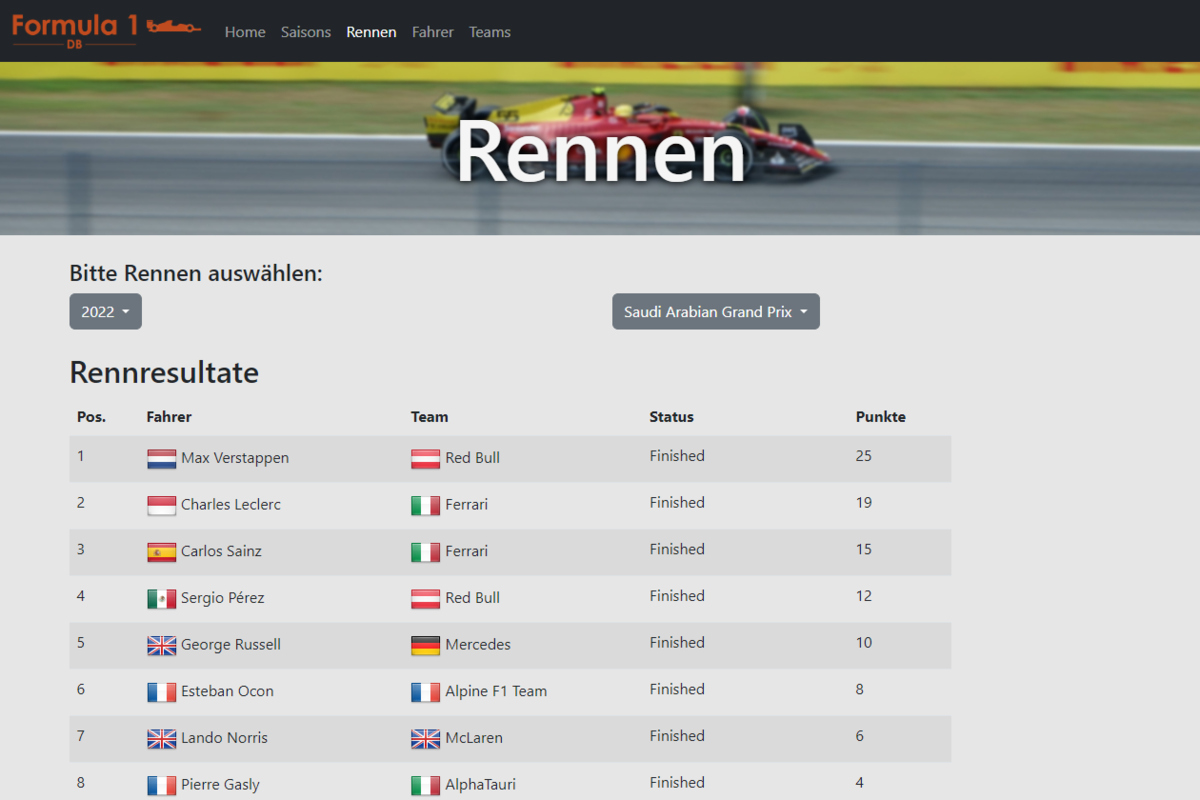The width and height of the screenshot is (1200, 800).
Task: Go to the Home navigation item
Action: (x=245, y=32)
